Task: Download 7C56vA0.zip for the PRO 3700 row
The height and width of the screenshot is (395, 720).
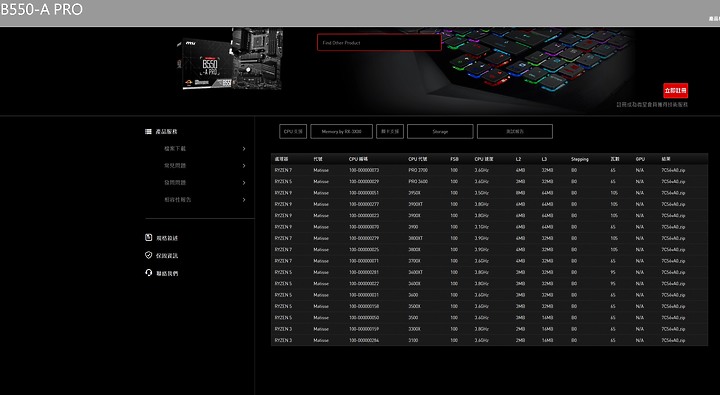Action: 673,170
